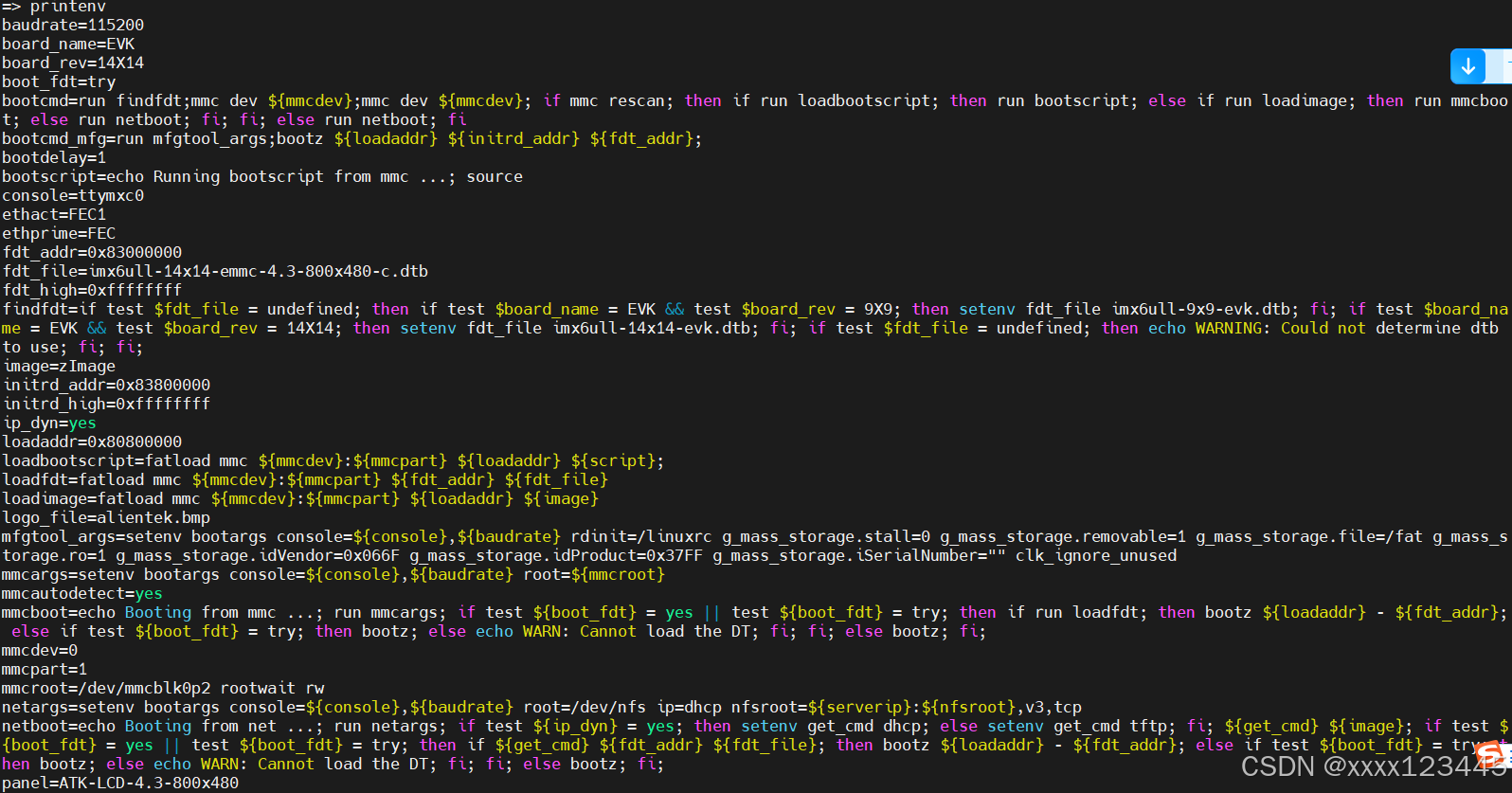
Task: Click the mfgtool_args=setenv bootargs line
Action: click(754, 546)
